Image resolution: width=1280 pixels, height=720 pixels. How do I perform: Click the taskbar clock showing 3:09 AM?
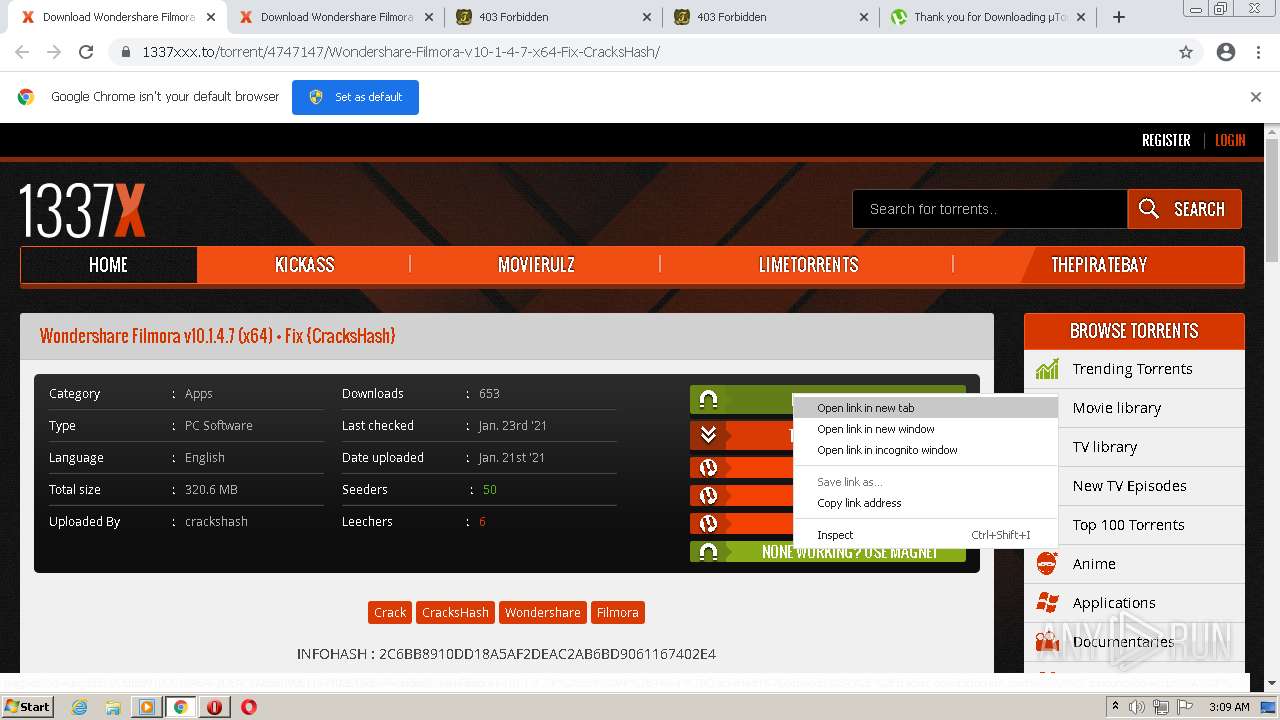tap(1229, 707)
